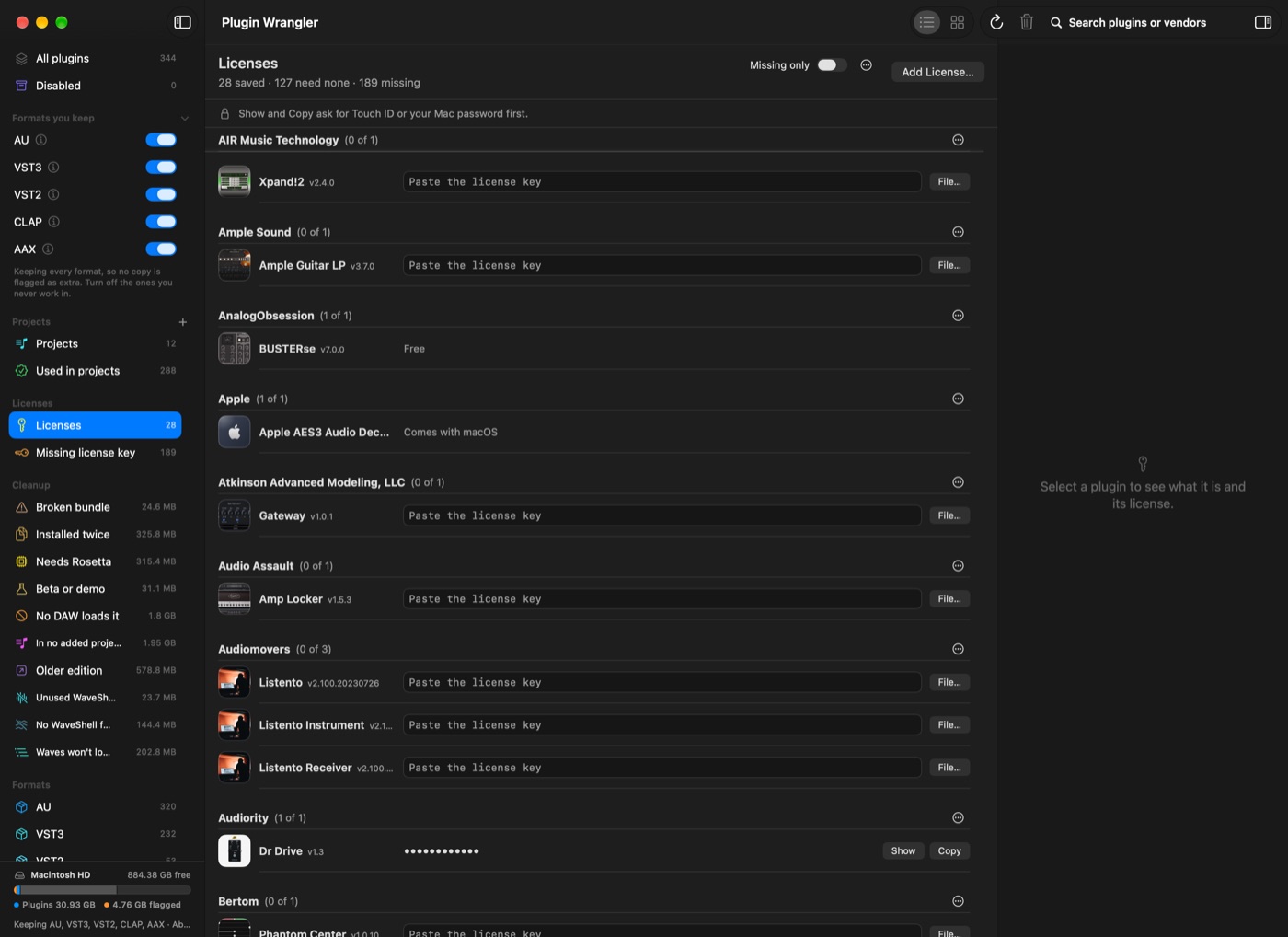Click the info icon next to VST3

point(53,168)
